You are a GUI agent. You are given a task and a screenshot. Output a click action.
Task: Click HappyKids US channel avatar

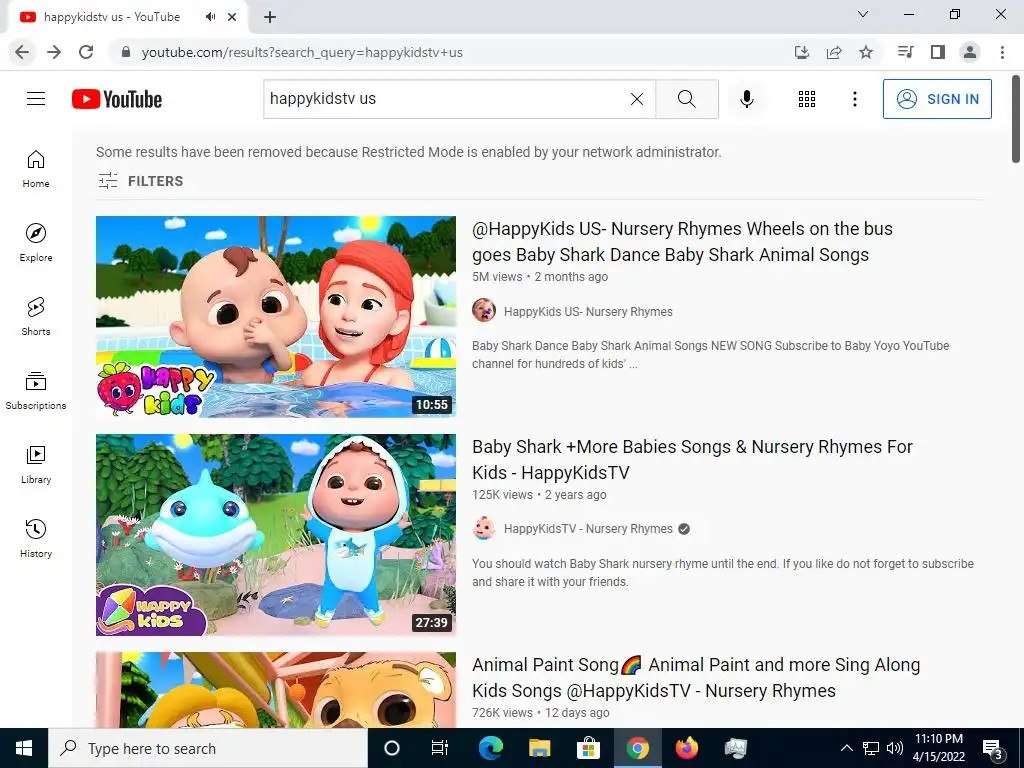[x=484, y=310]
